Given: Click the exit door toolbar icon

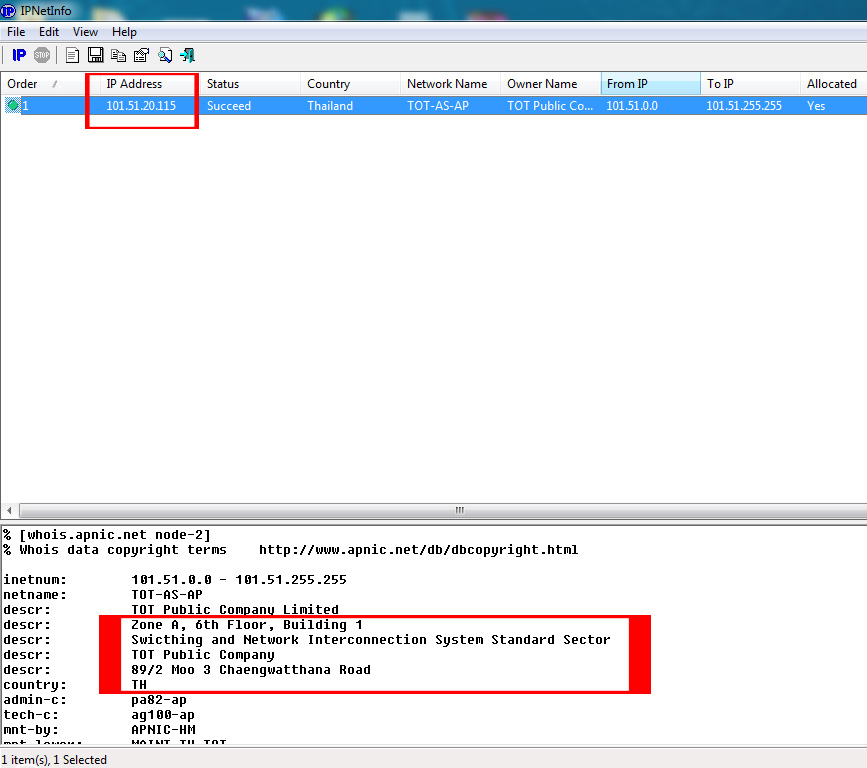Looking at the screenshot, I should 187,55.
